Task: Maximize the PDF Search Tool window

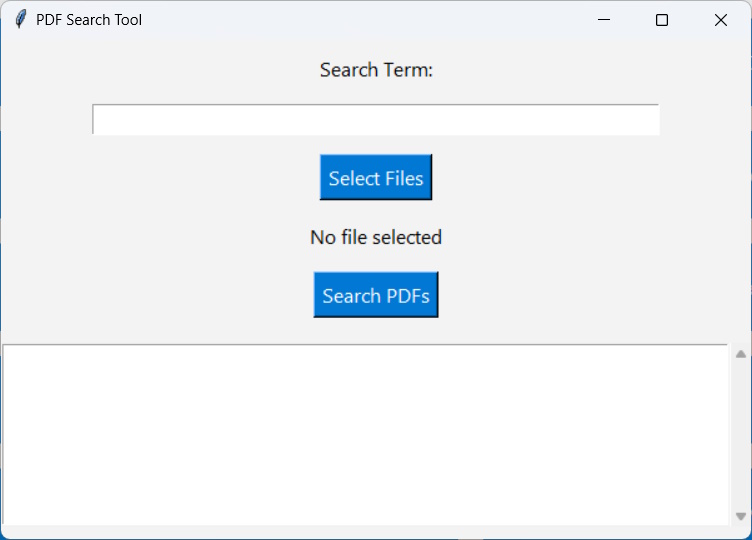Action: (x=662, y=20)
